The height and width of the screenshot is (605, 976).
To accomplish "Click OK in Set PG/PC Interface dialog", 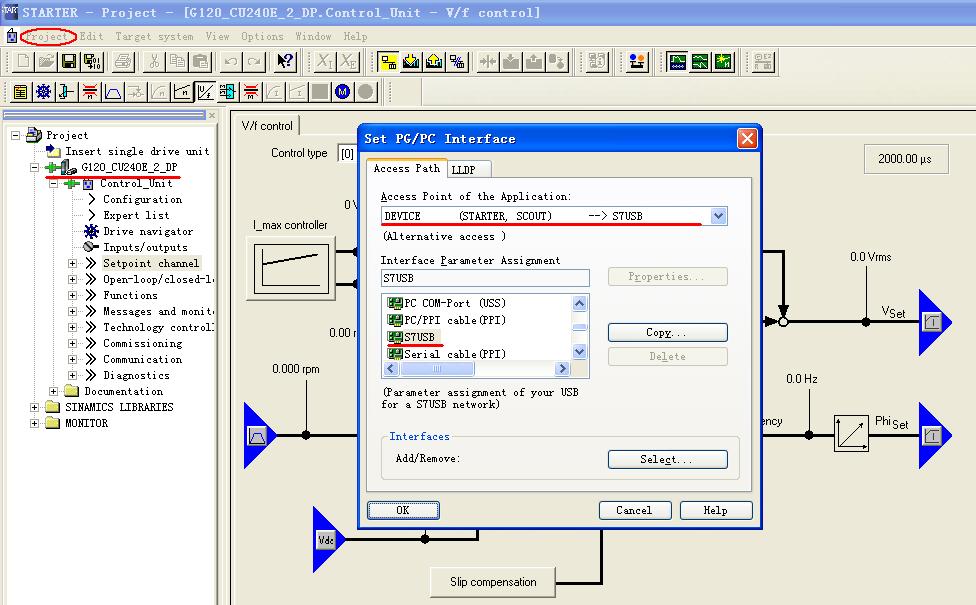I will coord(403,510).
